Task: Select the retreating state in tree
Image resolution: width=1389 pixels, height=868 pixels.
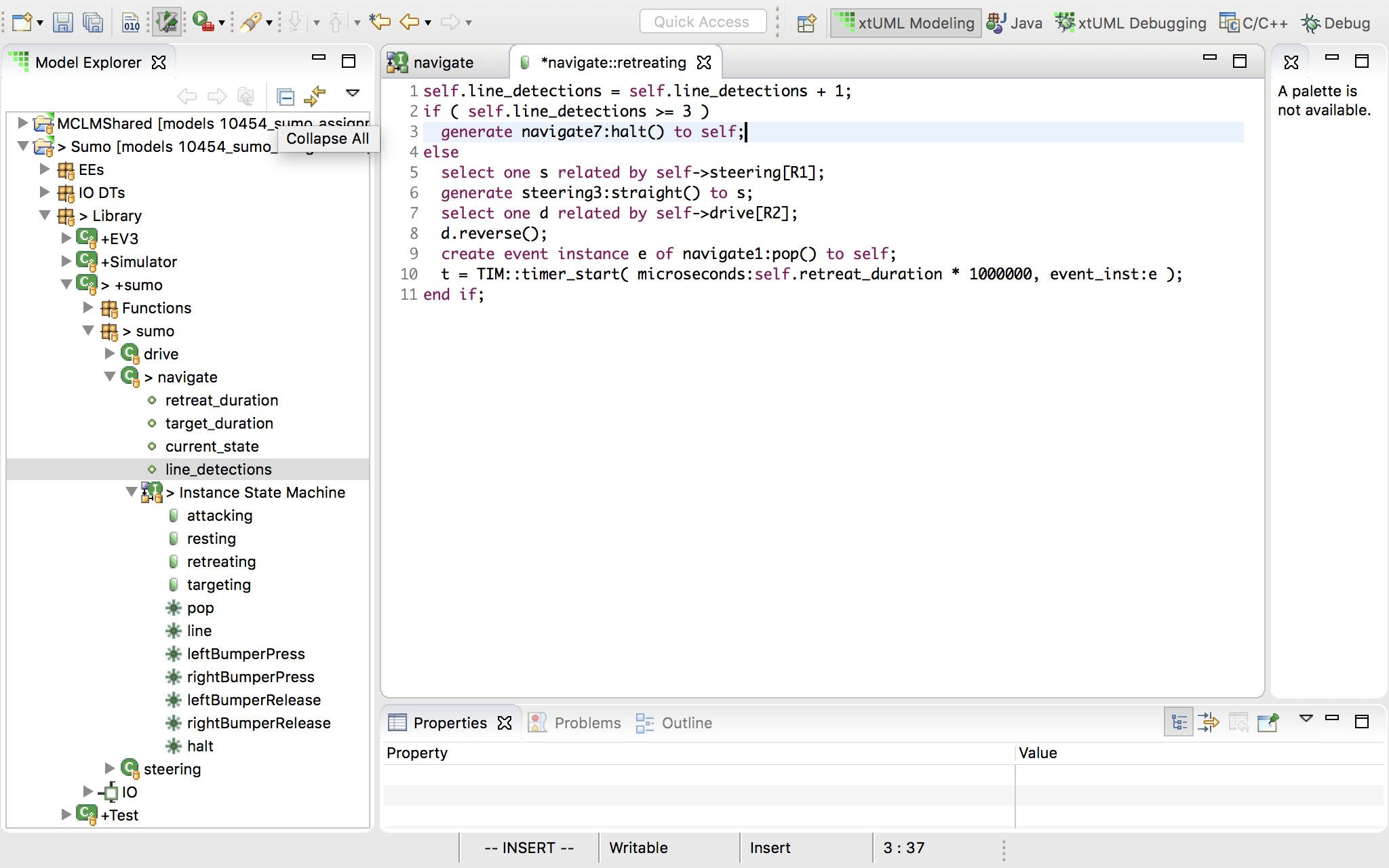Action: (x=221, y=561)
